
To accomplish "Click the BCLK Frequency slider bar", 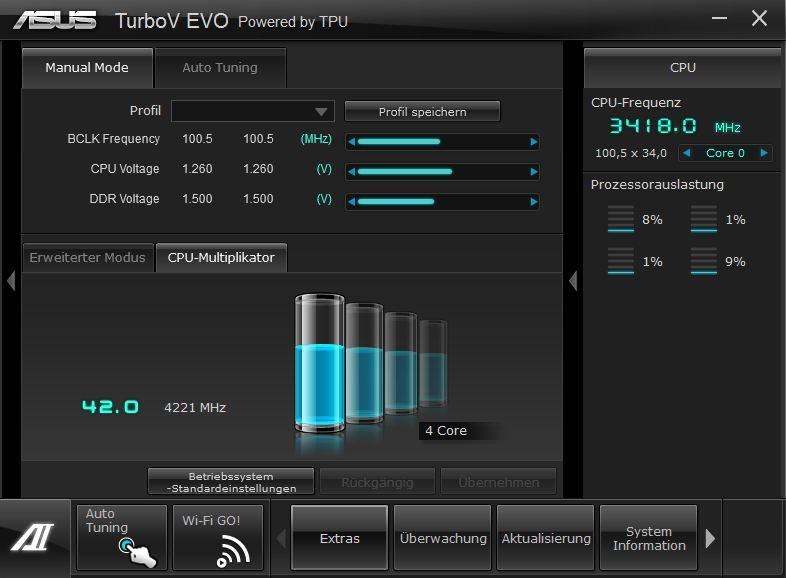I will point(443,142).
